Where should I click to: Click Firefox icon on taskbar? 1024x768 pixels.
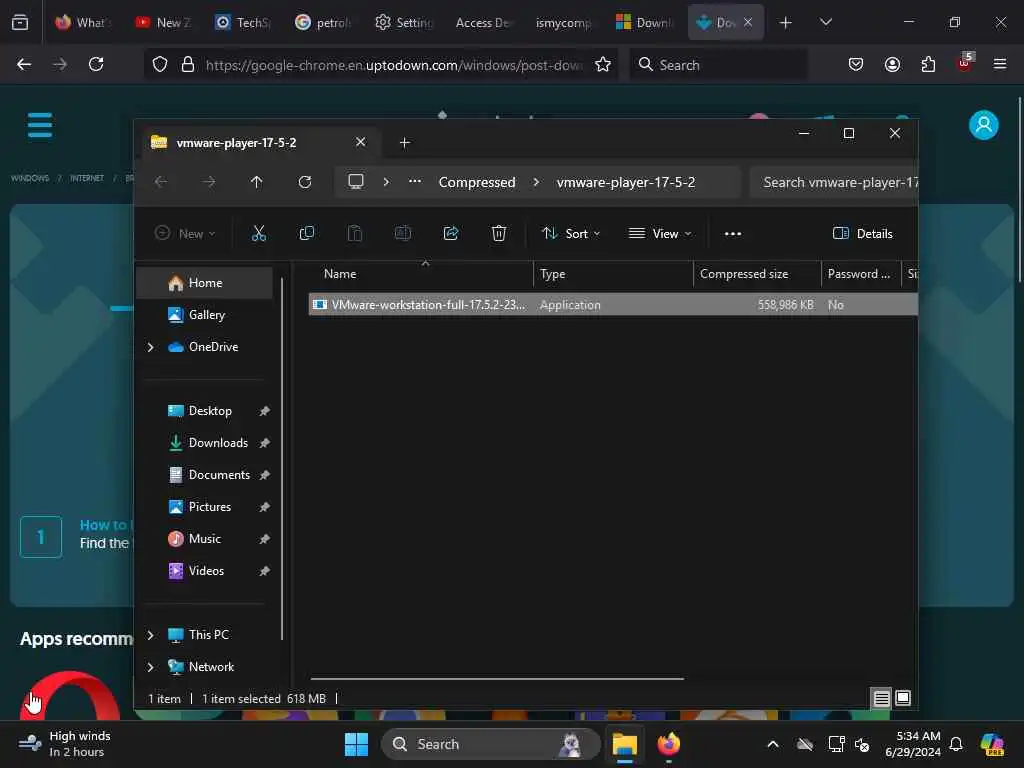[x=669, y=744]
